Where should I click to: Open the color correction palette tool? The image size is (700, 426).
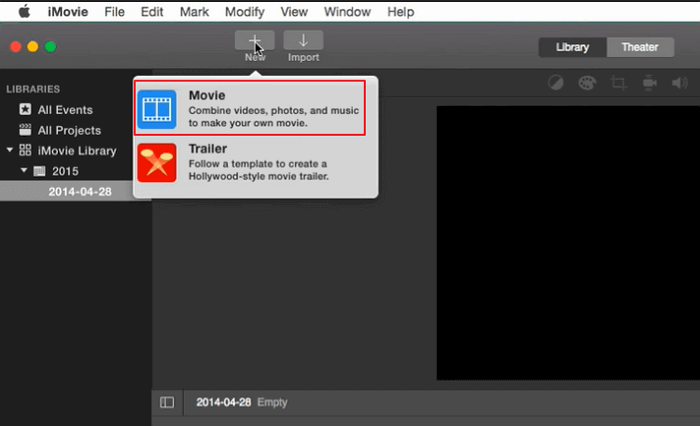pos(587,84)
